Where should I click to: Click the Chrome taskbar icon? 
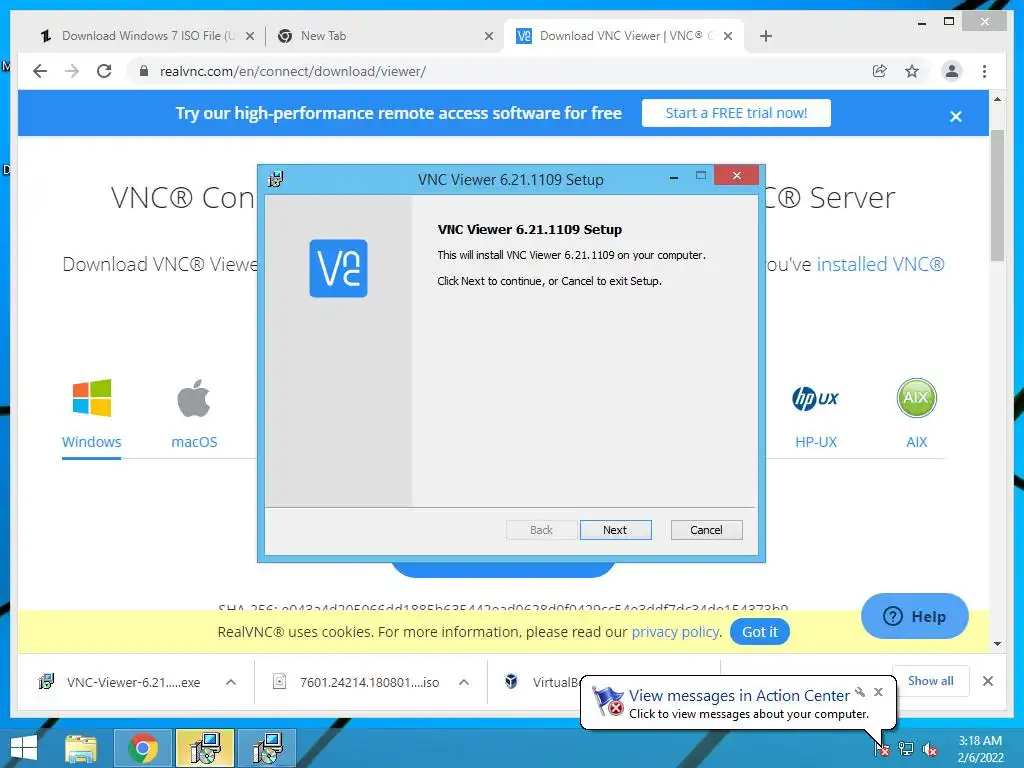(x=142, y=748)
